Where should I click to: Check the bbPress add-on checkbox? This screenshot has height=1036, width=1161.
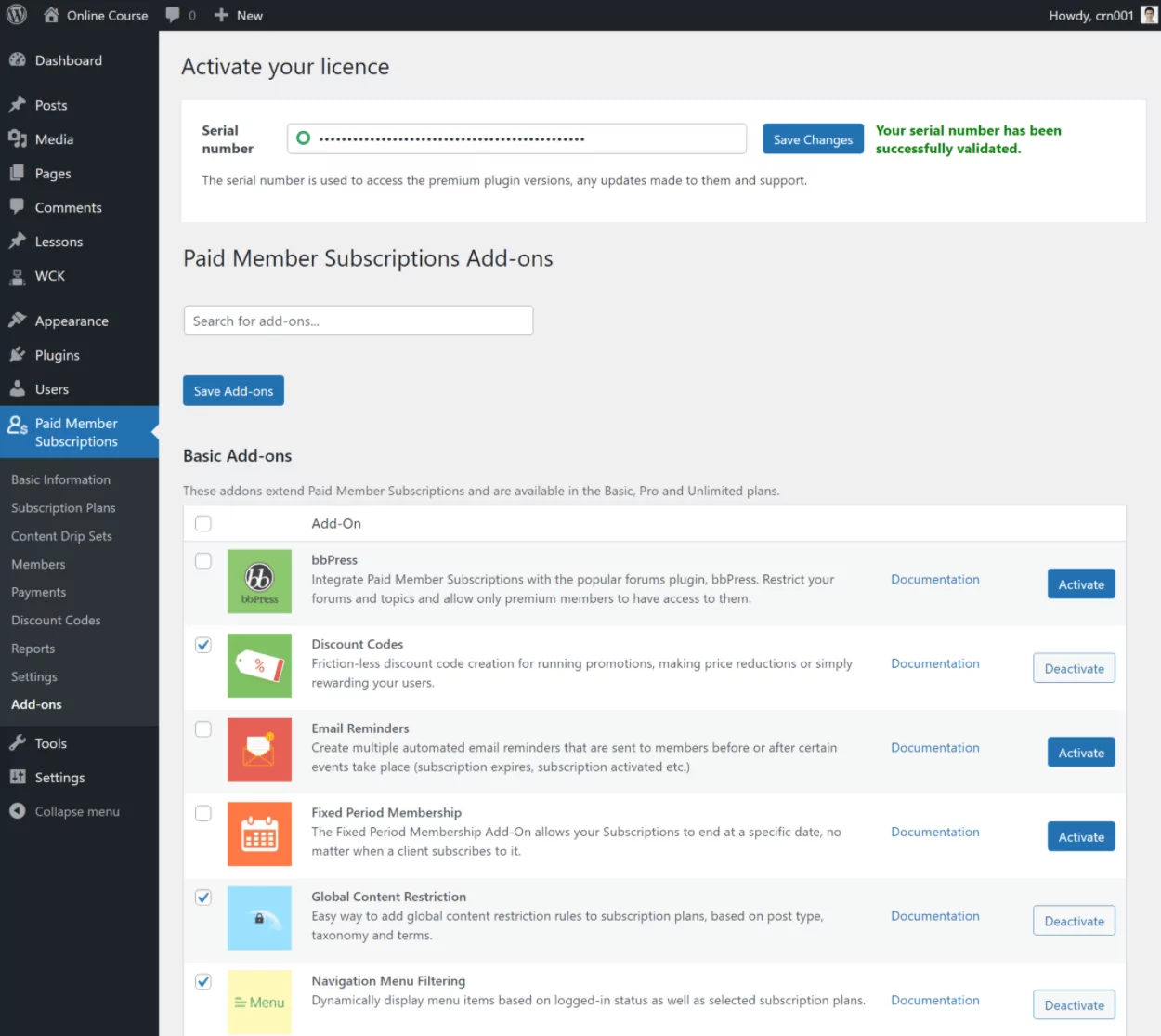click(203, 560)
